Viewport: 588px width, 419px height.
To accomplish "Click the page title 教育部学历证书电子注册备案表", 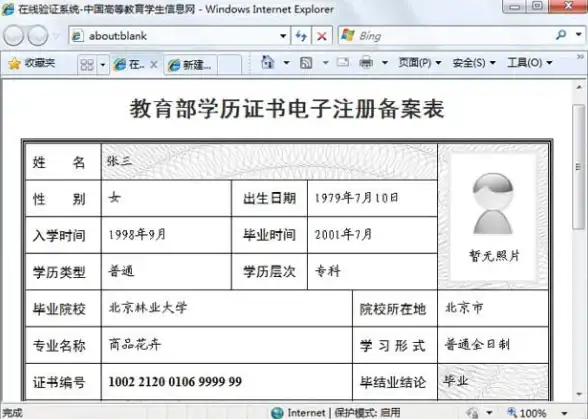I will (x=287, y=109).
